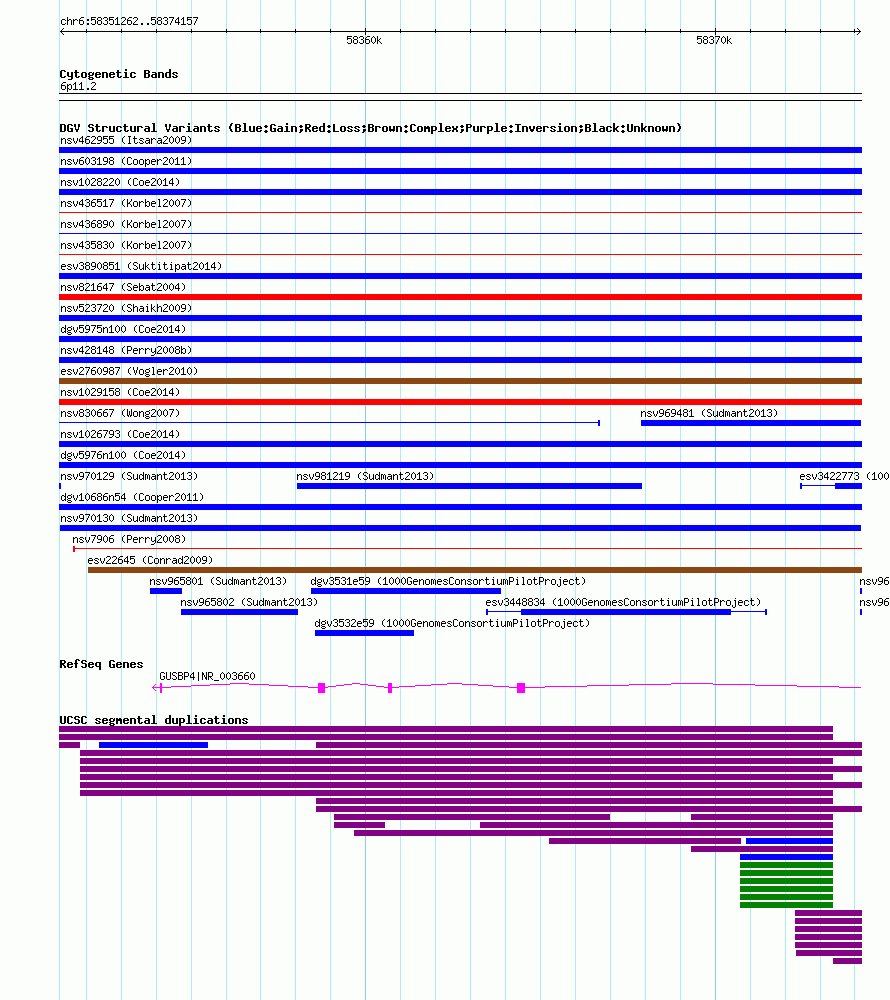Select the DGV Structural Variants track title
This screenshot has height=1000, width=890.
370,128
